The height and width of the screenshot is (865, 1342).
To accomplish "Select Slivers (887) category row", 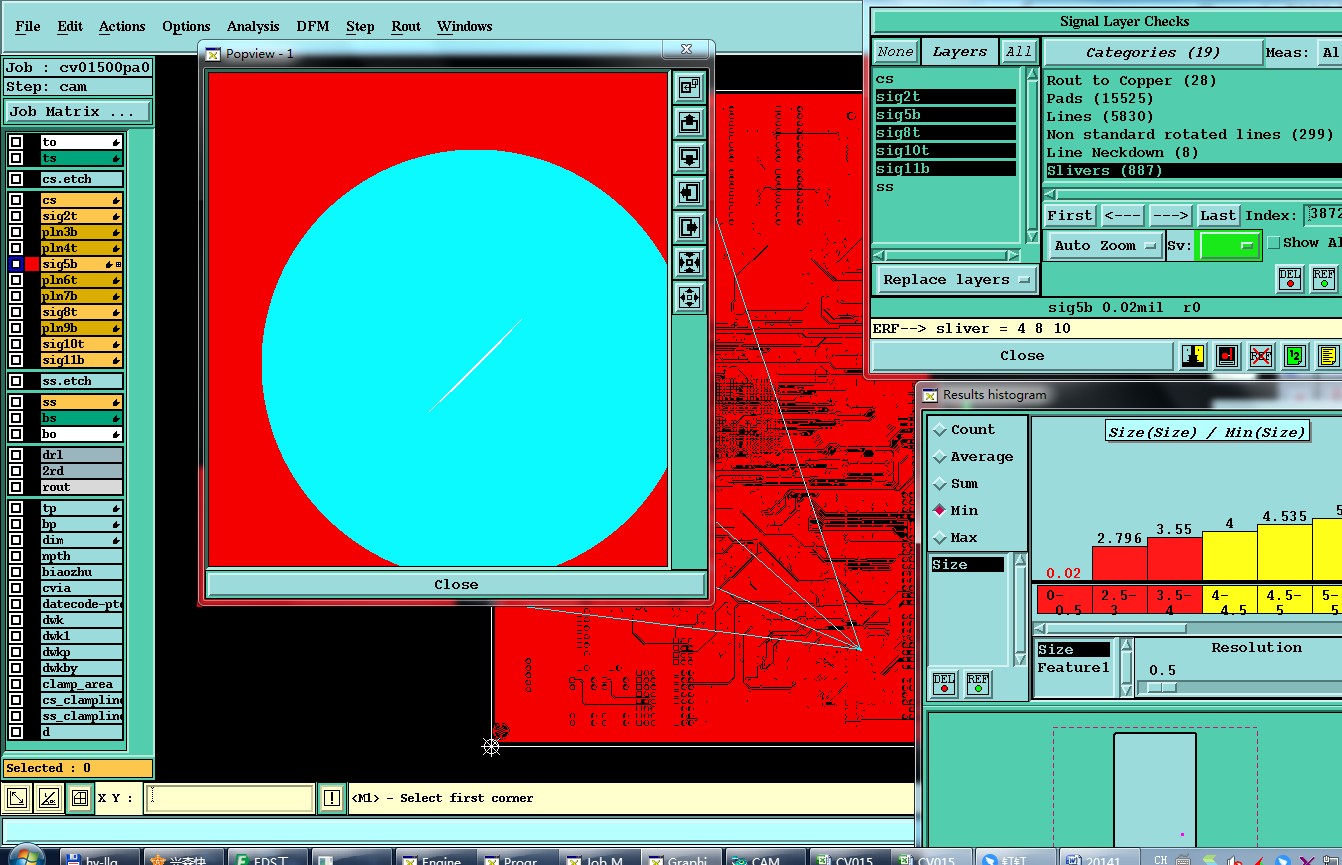I will point(1193,171).
